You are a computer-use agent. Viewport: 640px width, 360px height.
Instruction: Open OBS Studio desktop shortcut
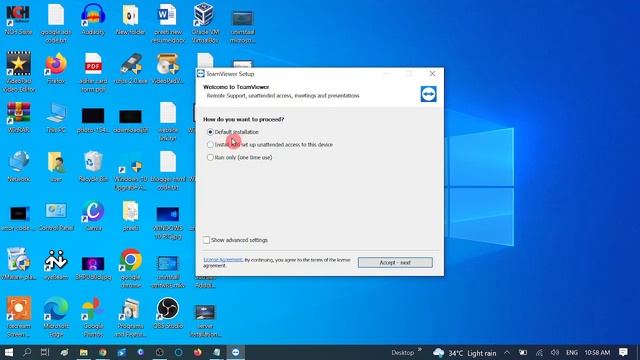click(x=168, y=313)
